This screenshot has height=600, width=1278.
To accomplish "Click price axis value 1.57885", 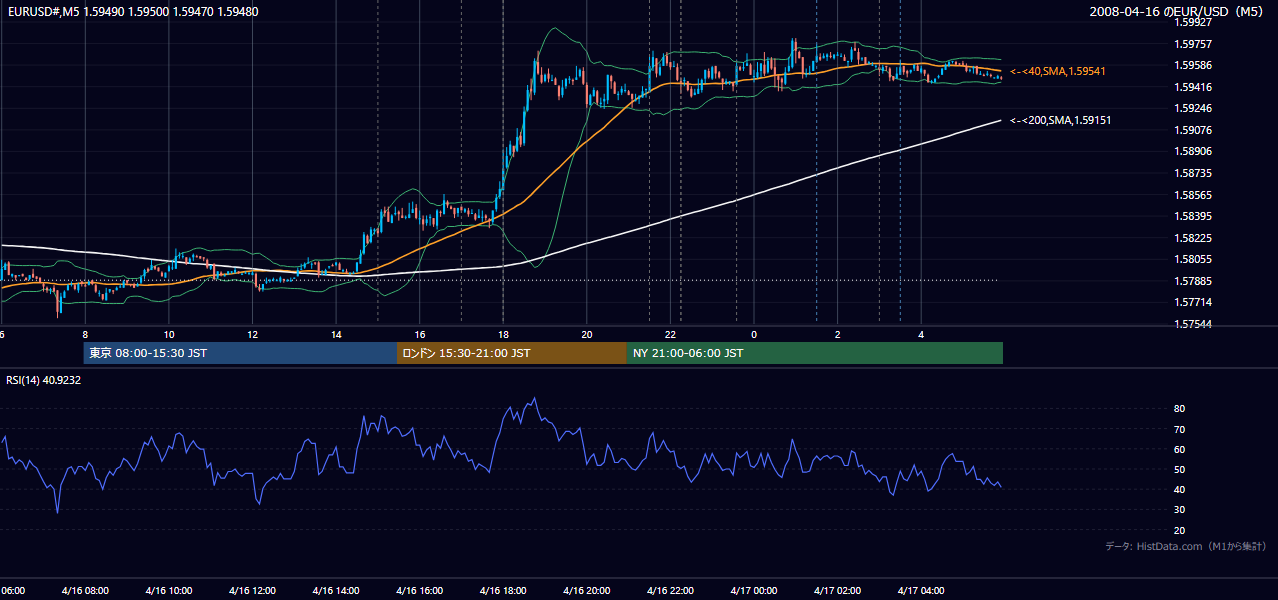I will [x=1192, y=281].
